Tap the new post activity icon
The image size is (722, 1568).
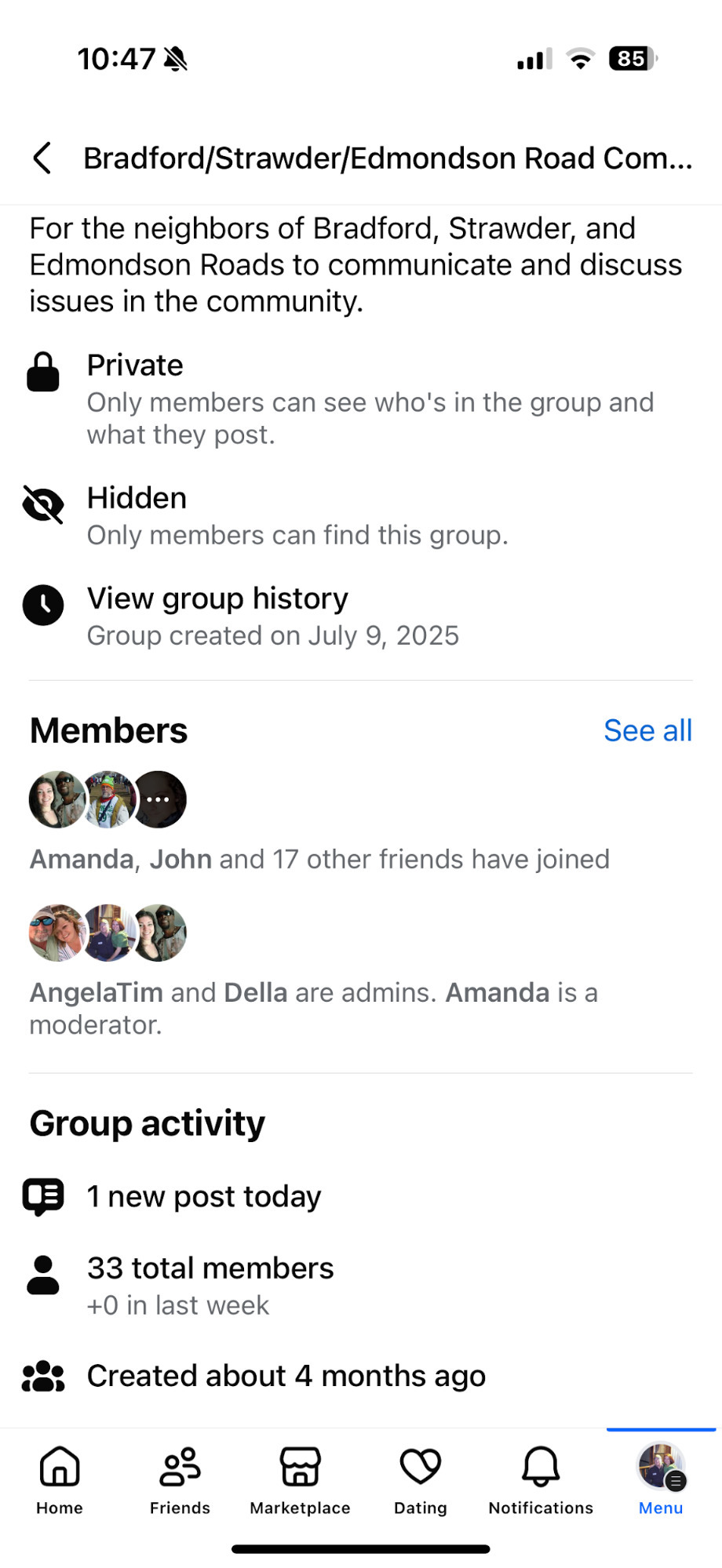tap(43, 1197)
